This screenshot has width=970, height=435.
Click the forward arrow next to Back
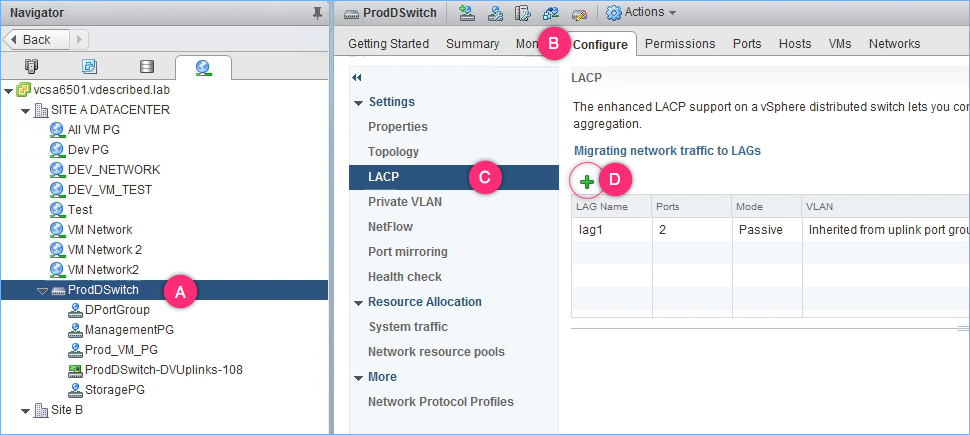pyautogui.click(x=79, y=40)
